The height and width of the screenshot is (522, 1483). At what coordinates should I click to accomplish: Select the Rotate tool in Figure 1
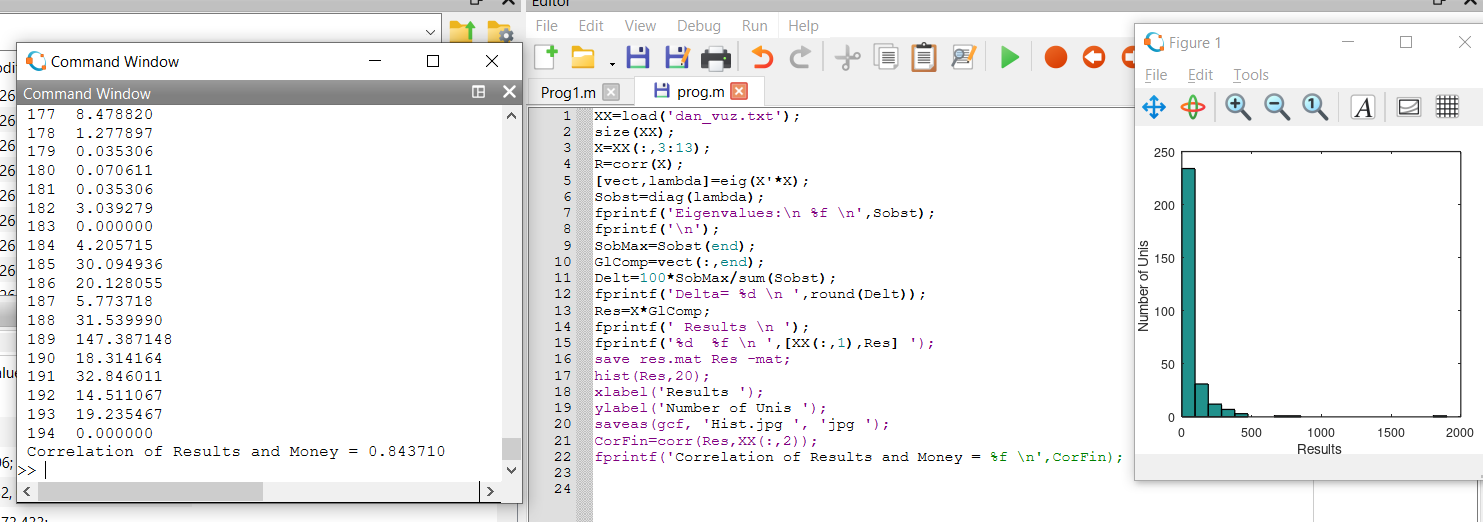(x=1192, y=107)
